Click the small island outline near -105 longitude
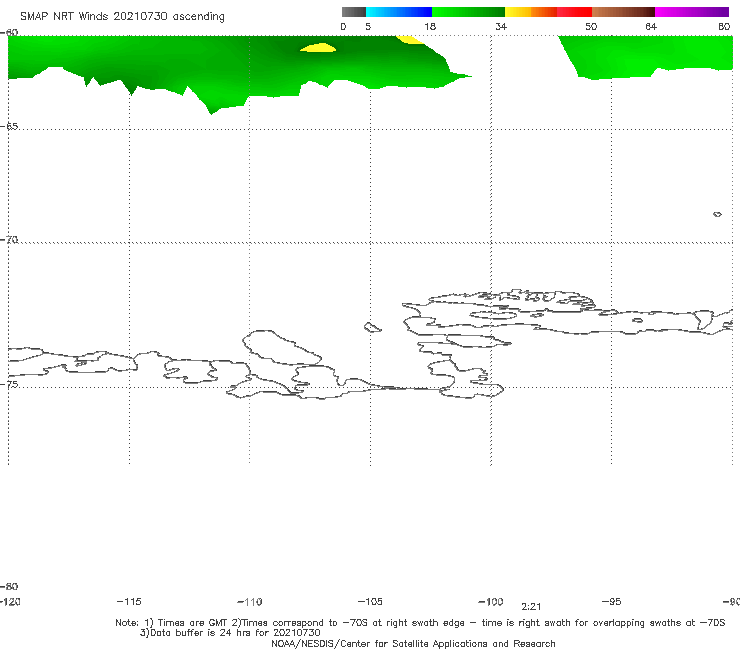 coord(372,327)
